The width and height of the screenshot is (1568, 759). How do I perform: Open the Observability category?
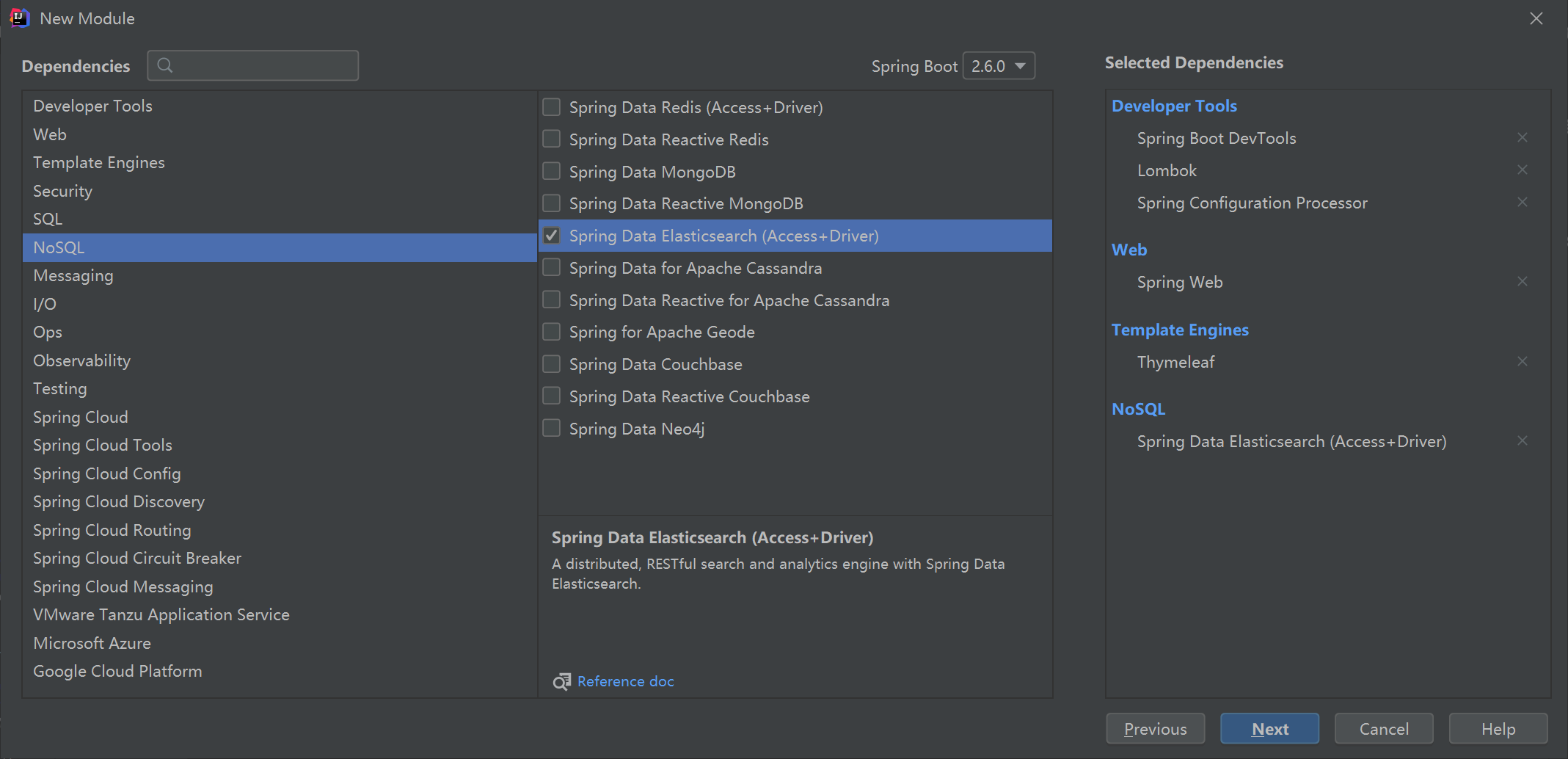[280, 360]
